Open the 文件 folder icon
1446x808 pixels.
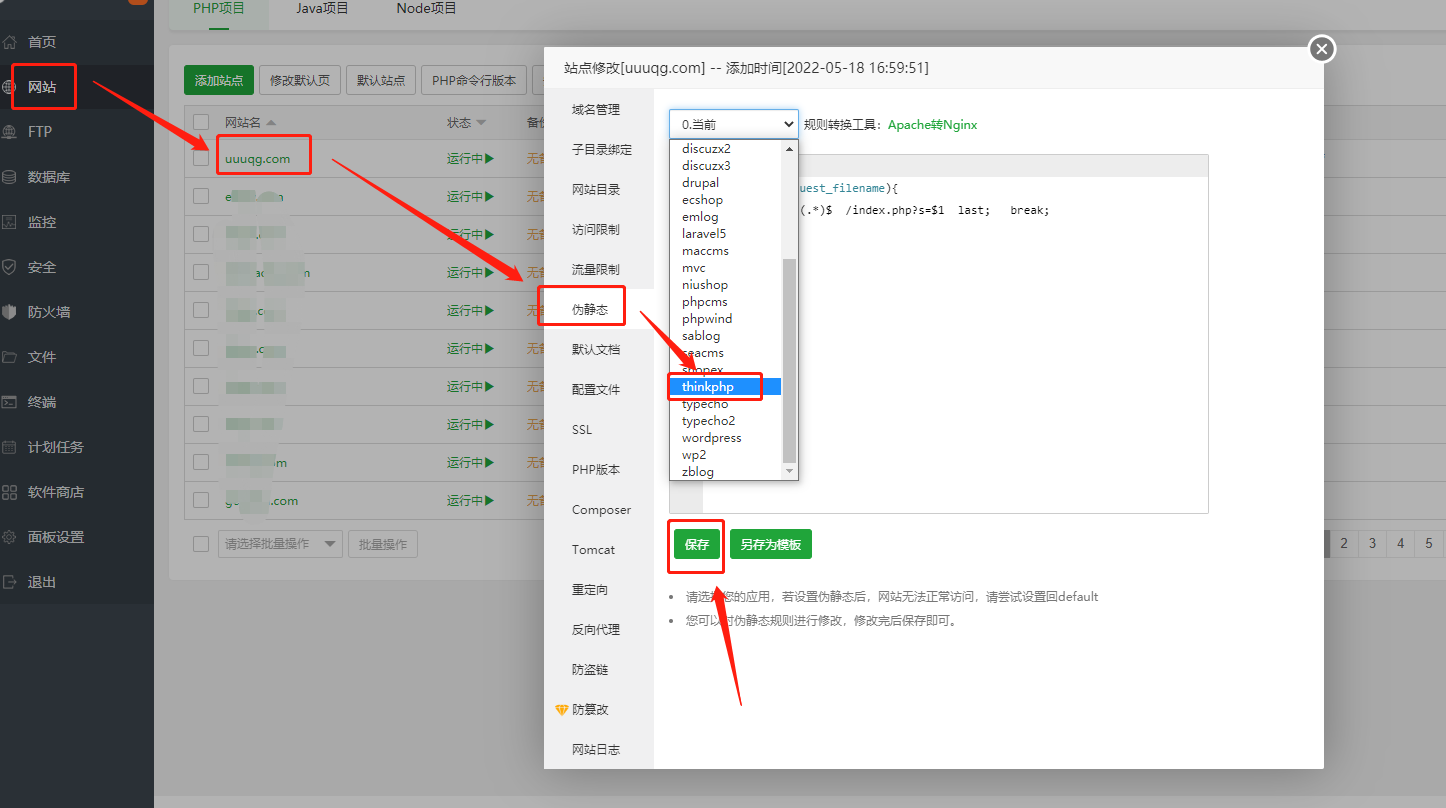tap(10, 357)
